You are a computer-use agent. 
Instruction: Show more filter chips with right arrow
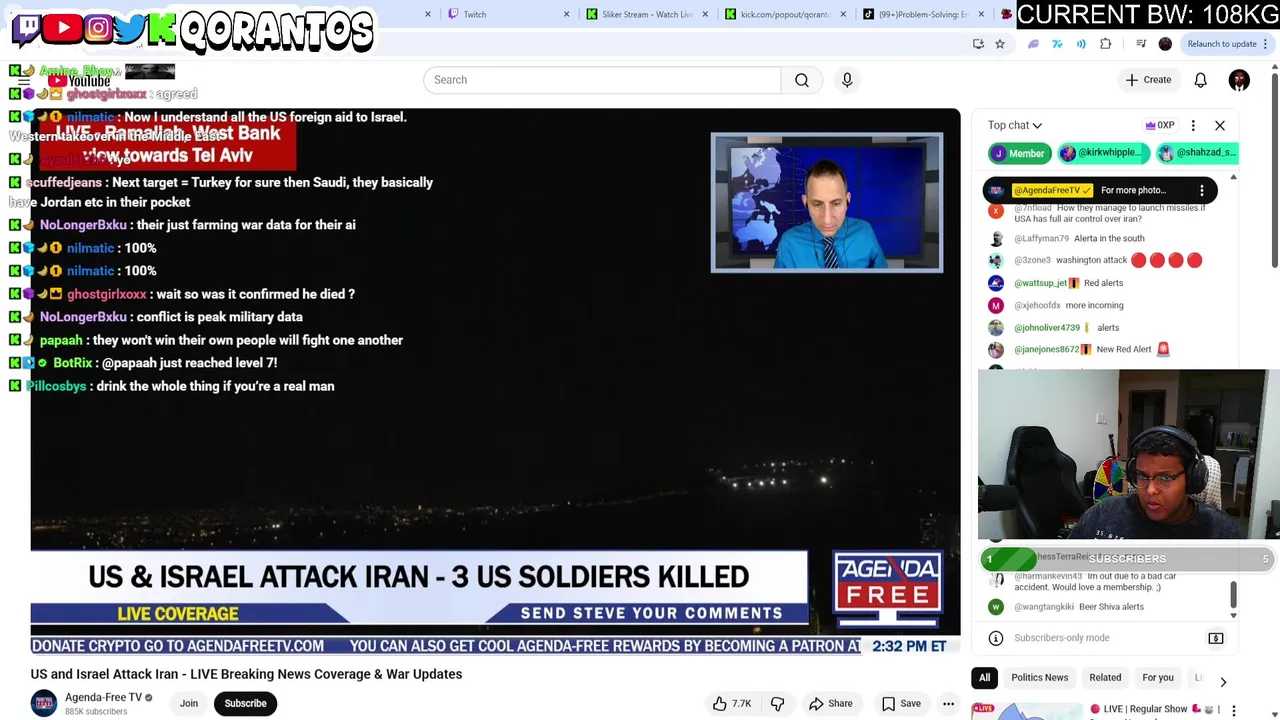[1223, 682]
